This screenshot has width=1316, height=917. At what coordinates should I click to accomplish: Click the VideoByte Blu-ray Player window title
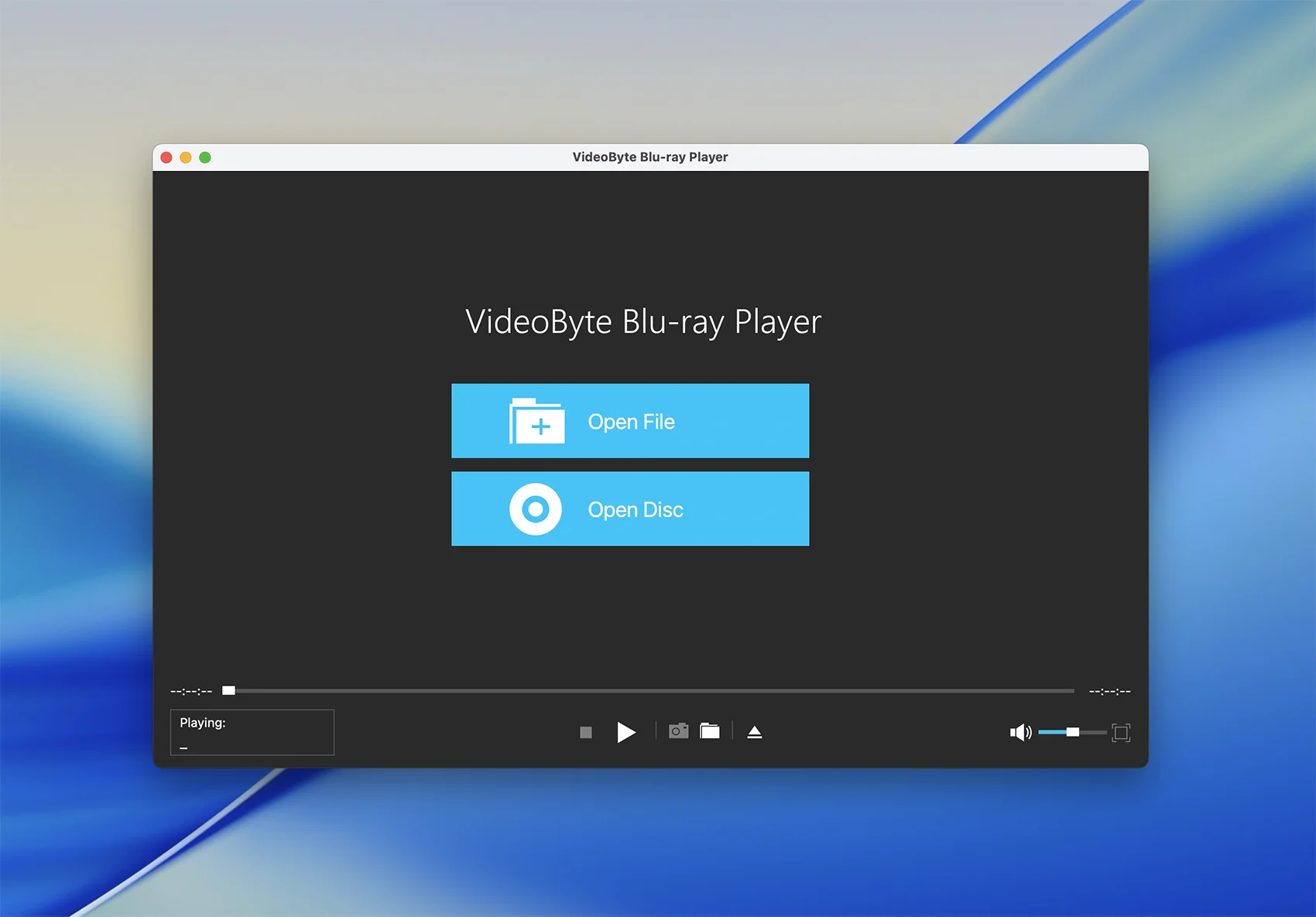click(x=650, y=157)
